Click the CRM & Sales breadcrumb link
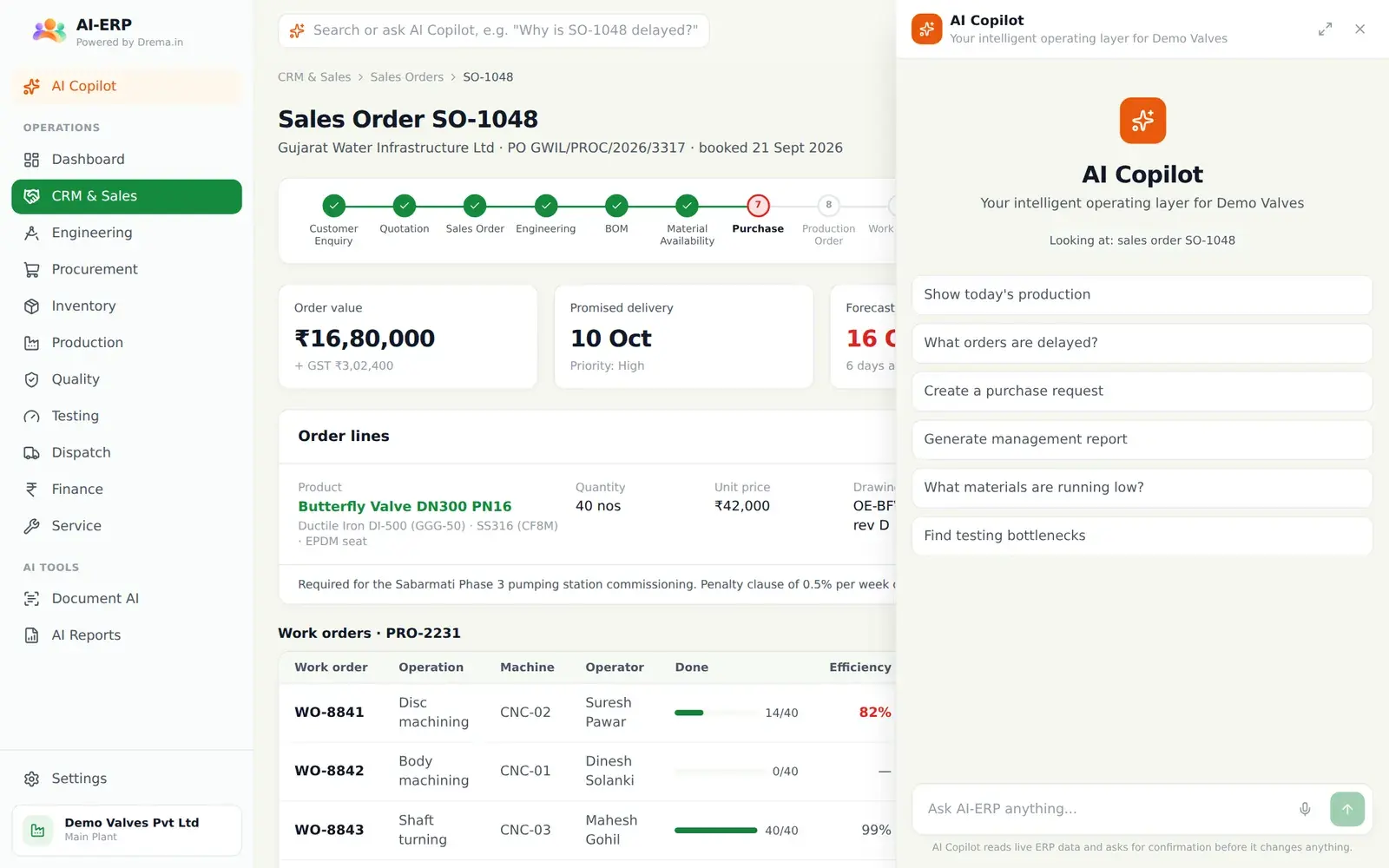 point(314,77)
